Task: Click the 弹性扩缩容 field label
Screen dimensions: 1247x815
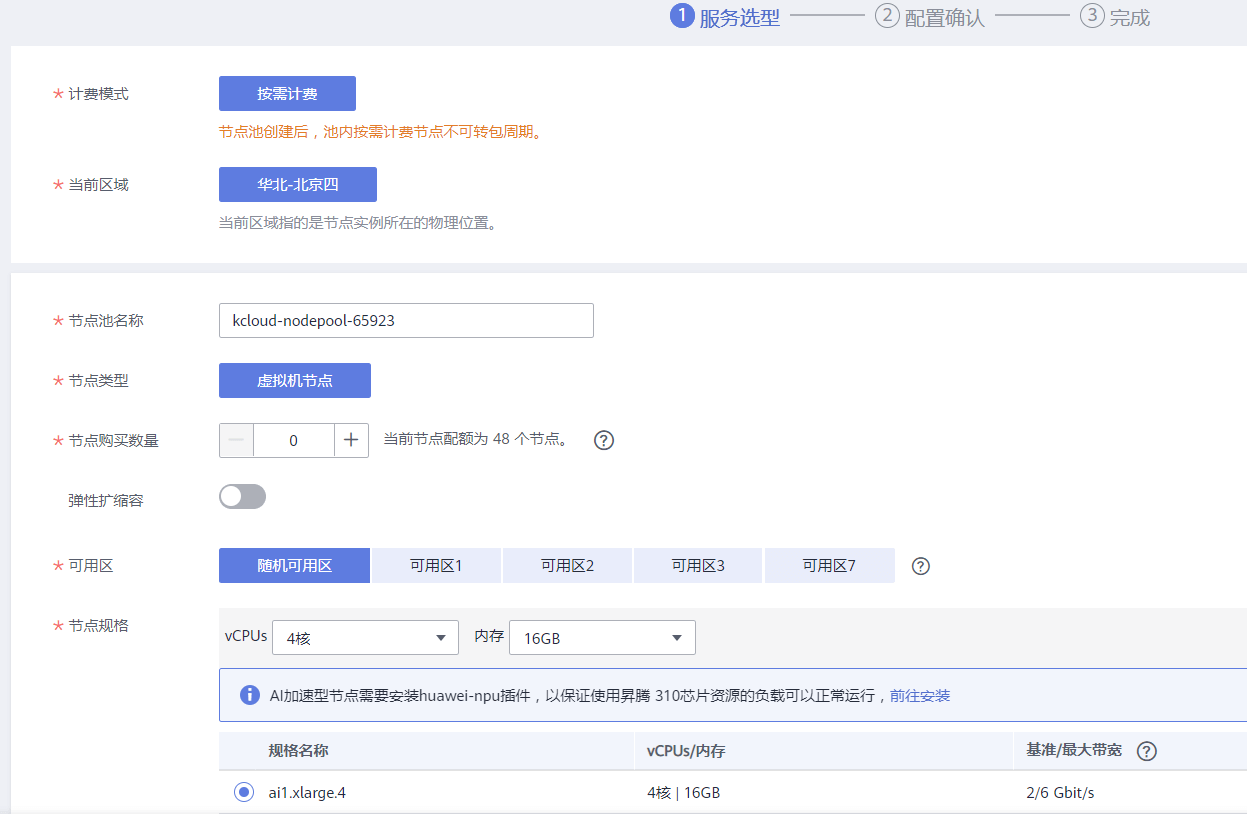Action: (106, 500)
